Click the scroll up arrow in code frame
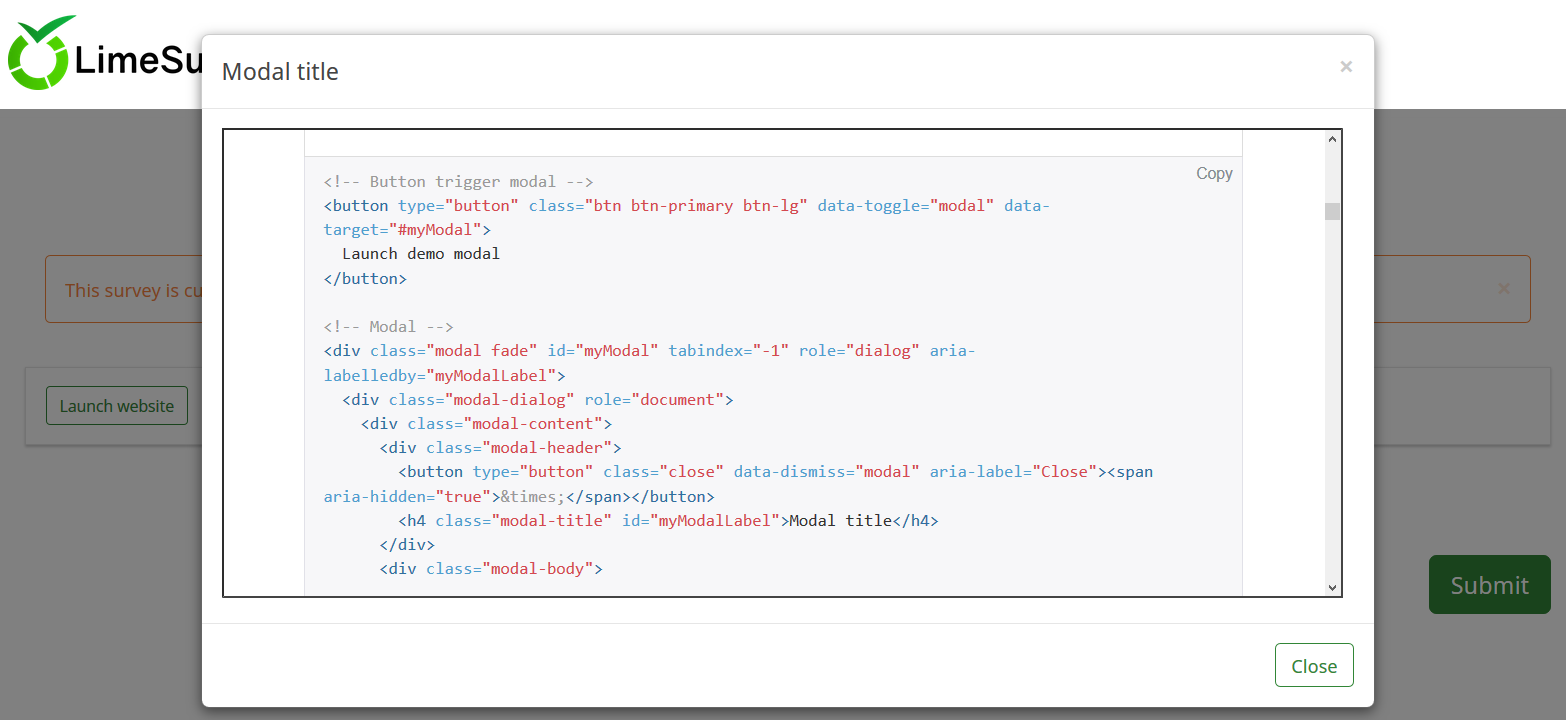Screen dimensions: 1566x720 click(1332, 140)
